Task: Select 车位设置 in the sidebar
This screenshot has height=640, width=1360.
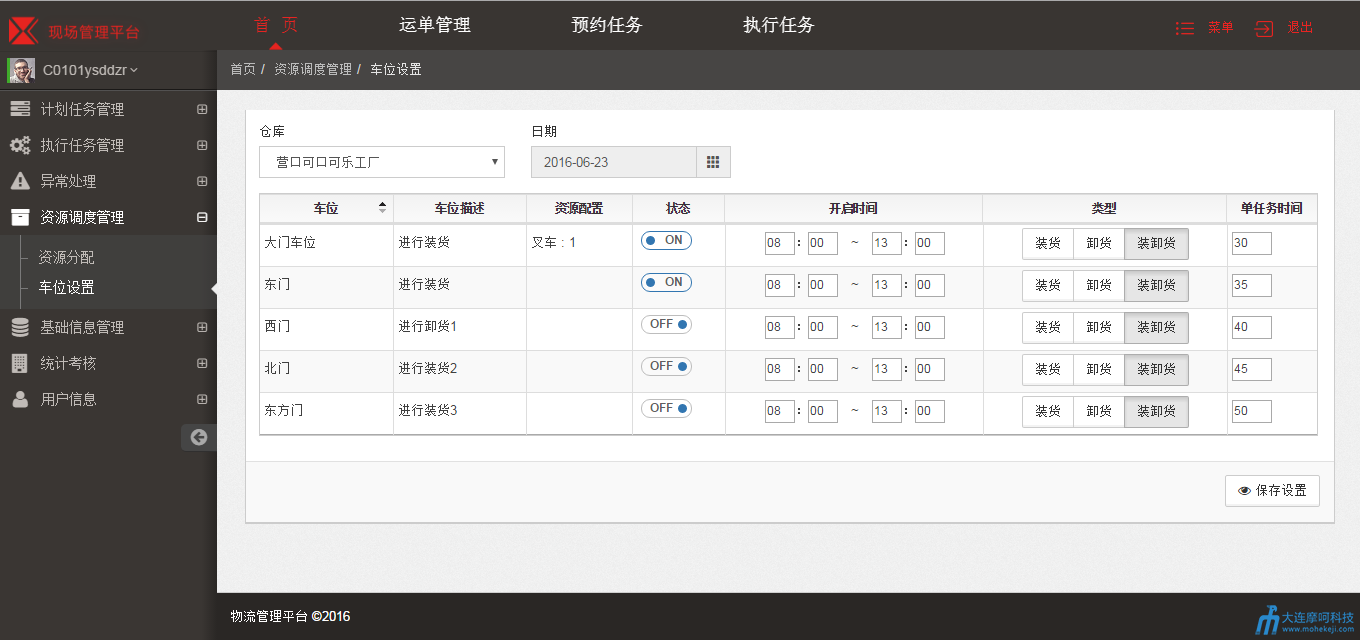Action: [x=66, y=287]
